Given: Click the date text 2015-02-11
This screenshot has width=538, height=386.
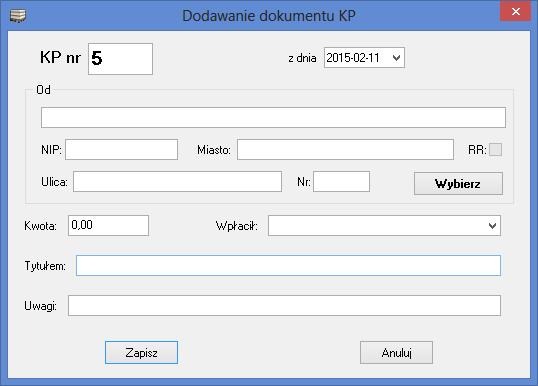Looking at the screenshot, I should pyautogui.click(x=353, y=58).
